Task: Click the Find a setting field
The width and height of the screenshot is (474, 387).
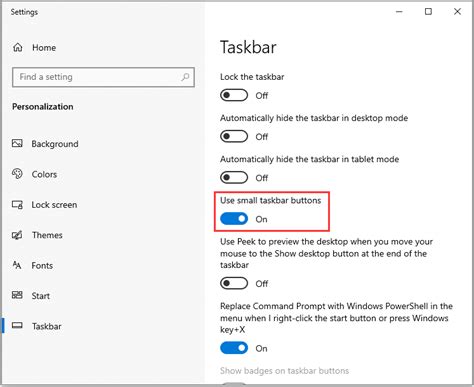Action: pyautogui.click(x=103, y=77)
